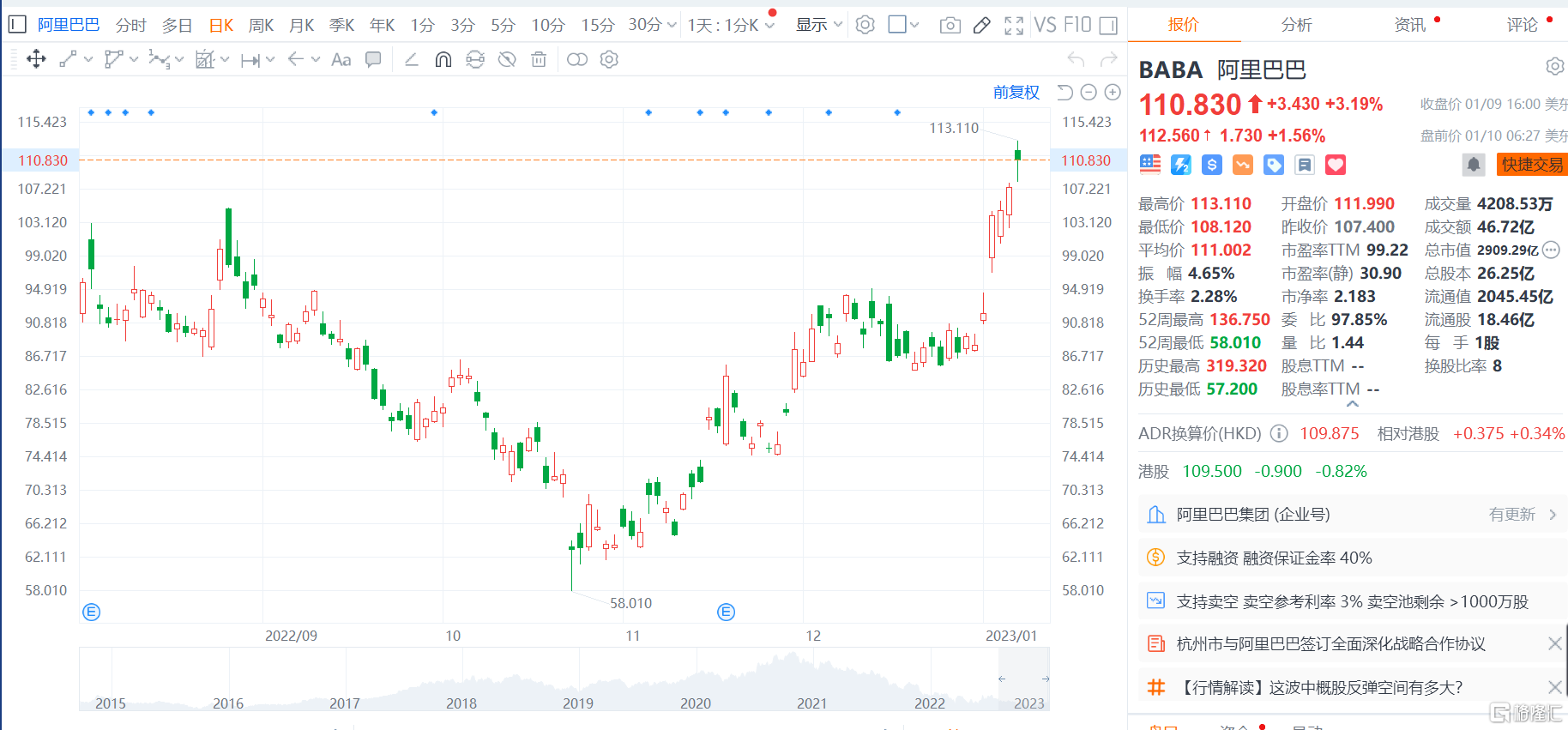Screen dimensions: 1568x730
Task: Expand the polyline tool options arrow
Action: [x=134, y=59]
